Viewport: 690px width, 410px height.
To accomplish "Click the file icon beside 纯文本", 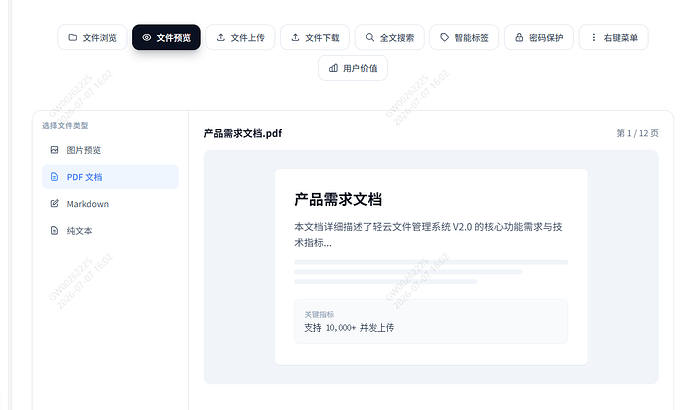I will 54,231.
